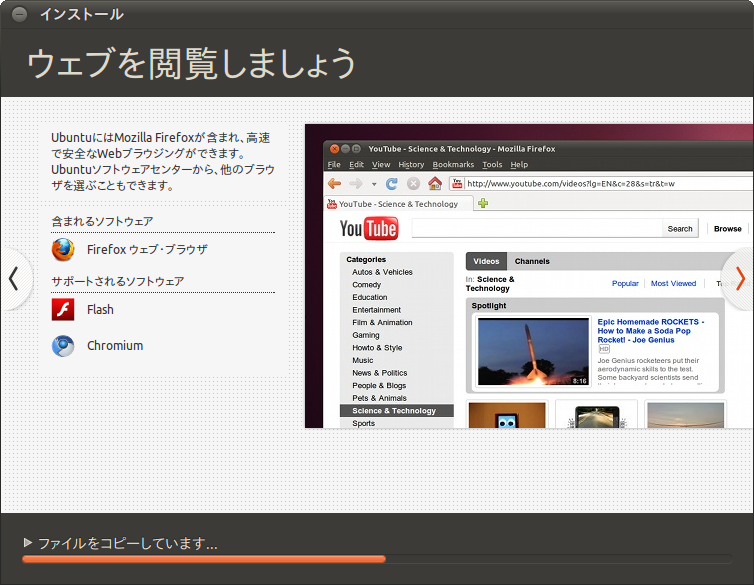Open the rocket launch spotlight thumbnail
The height and width of the screenshot is (585, 754).
(x=533, y=351)
